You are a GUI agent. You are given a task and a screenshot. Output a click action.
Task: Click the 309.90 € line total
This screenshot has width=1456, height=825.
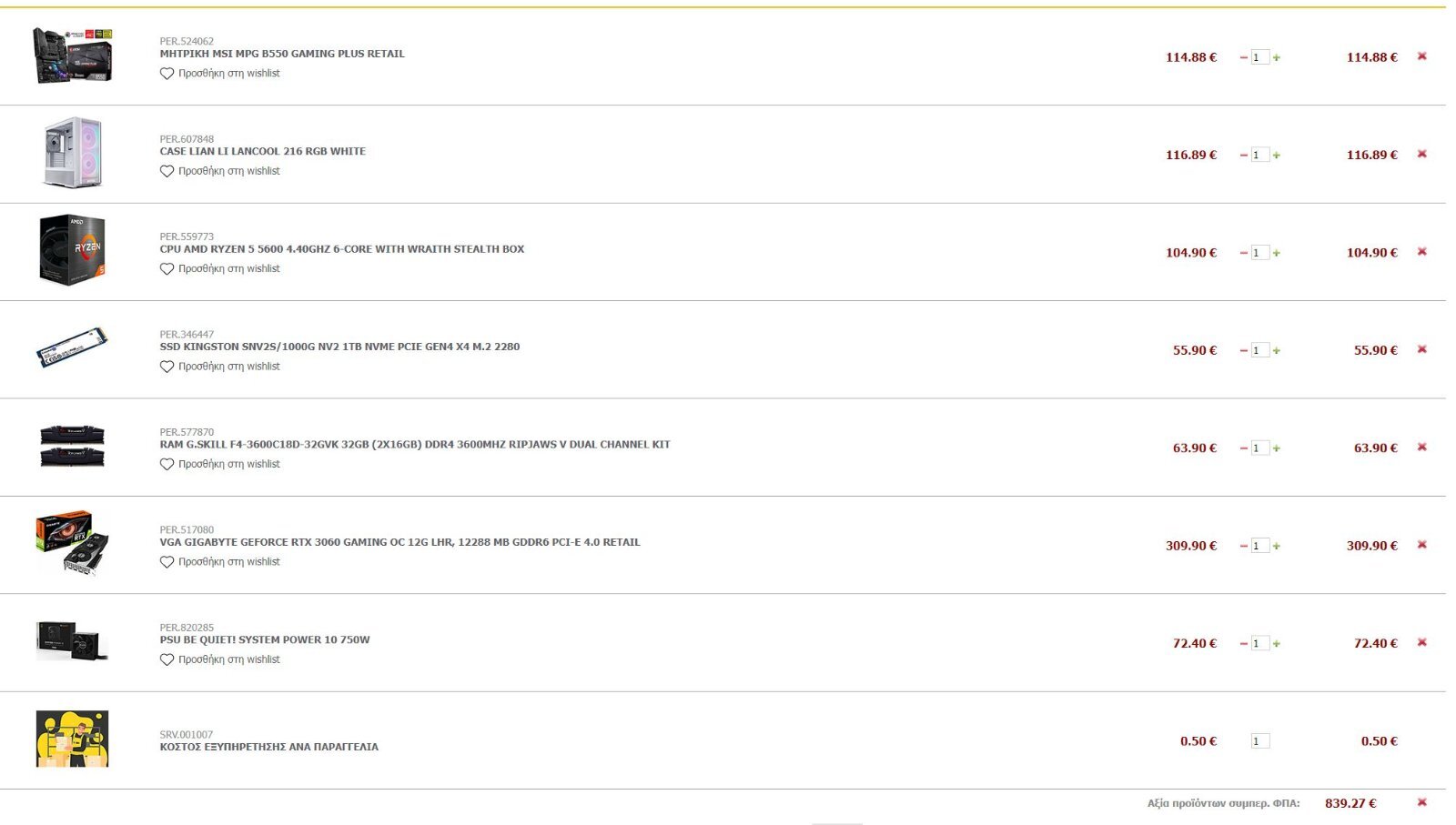point(1371,546)
